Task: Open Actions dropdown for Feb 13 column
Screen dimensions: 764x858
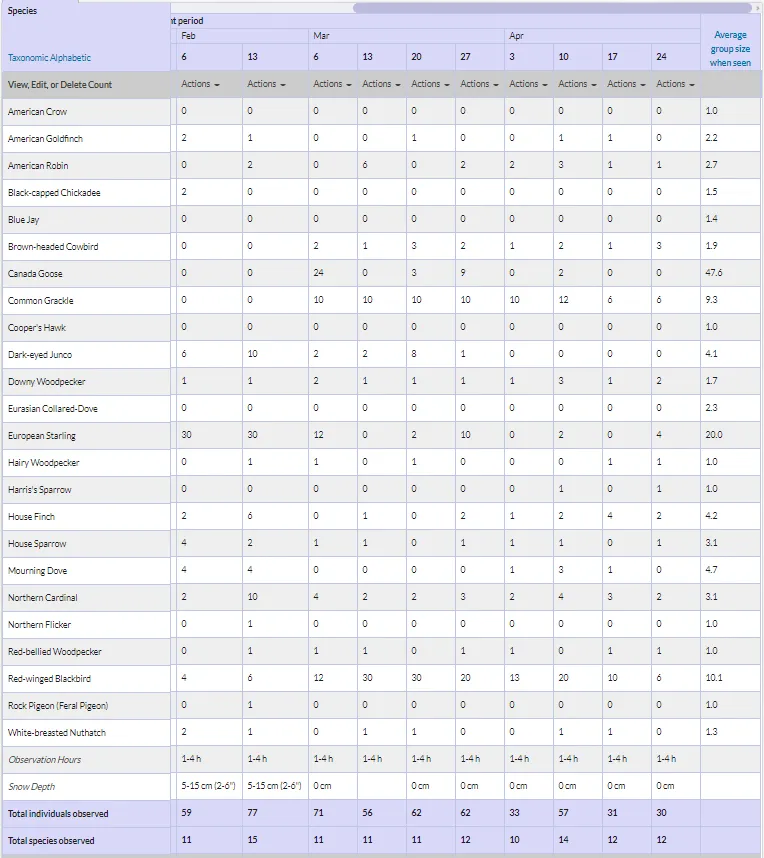Action: (x=266, y=84)
